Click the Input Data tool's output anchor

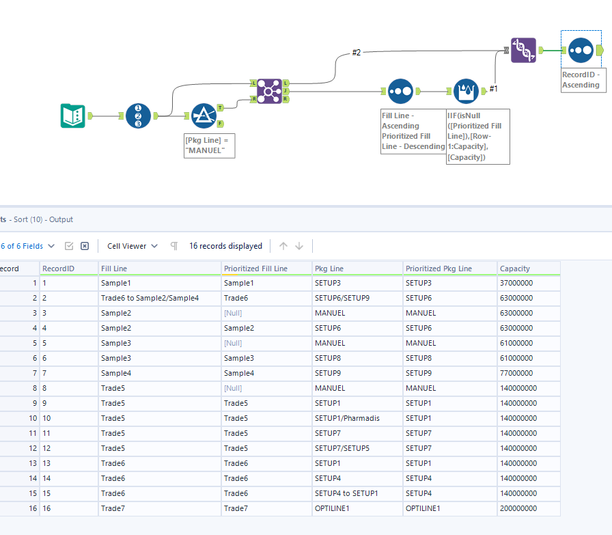point(90,116)
